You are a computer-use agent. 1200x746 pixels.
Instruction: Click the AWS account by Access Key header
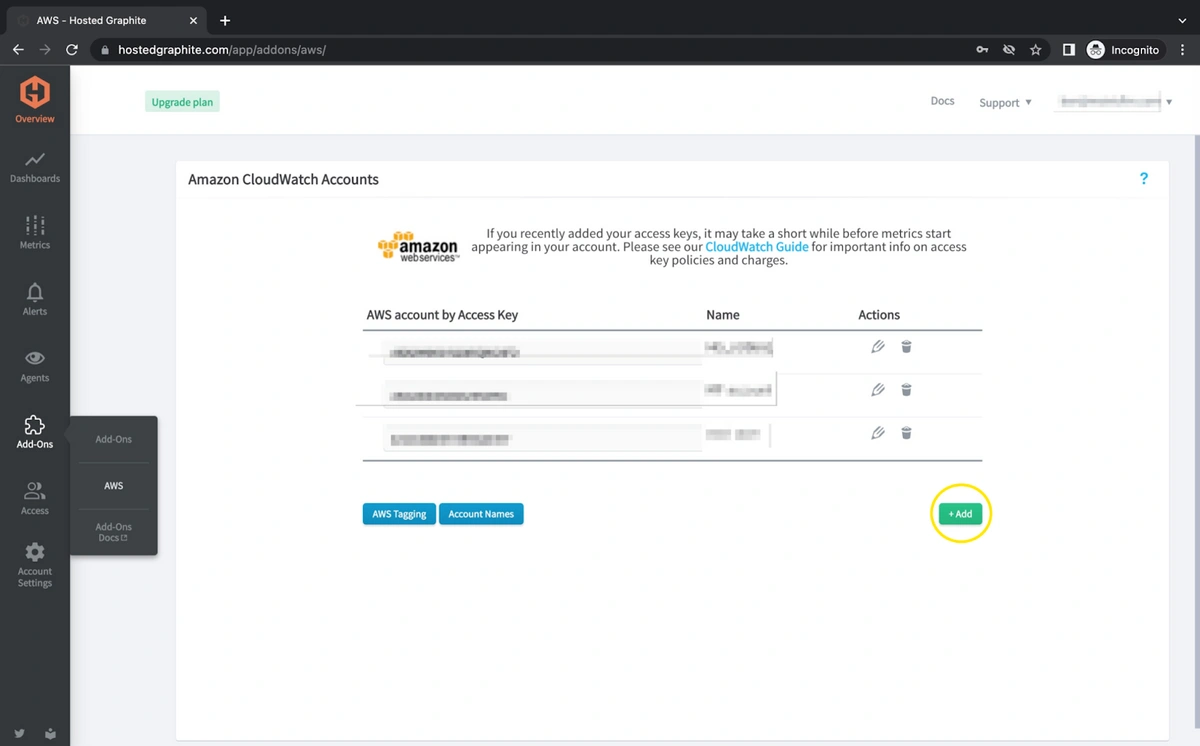click(x=442, y=315)
